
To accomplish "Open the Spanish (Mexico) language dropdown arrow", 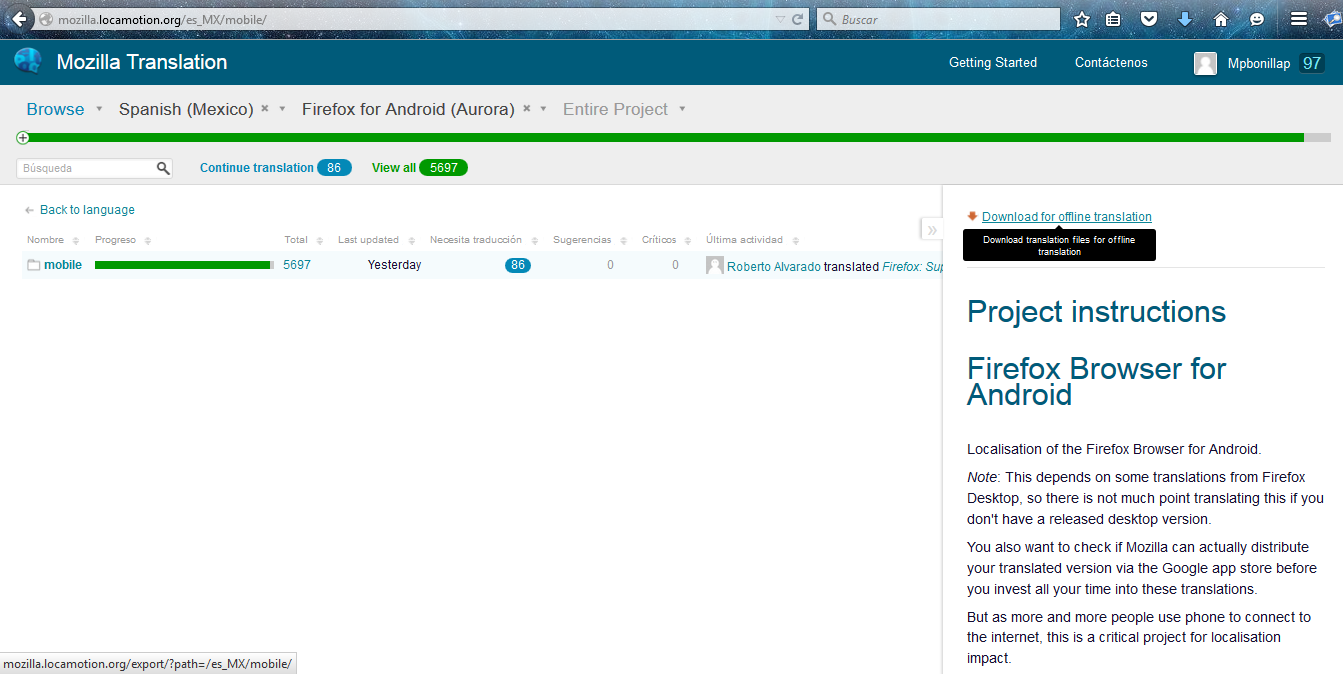I will (283, 109).
